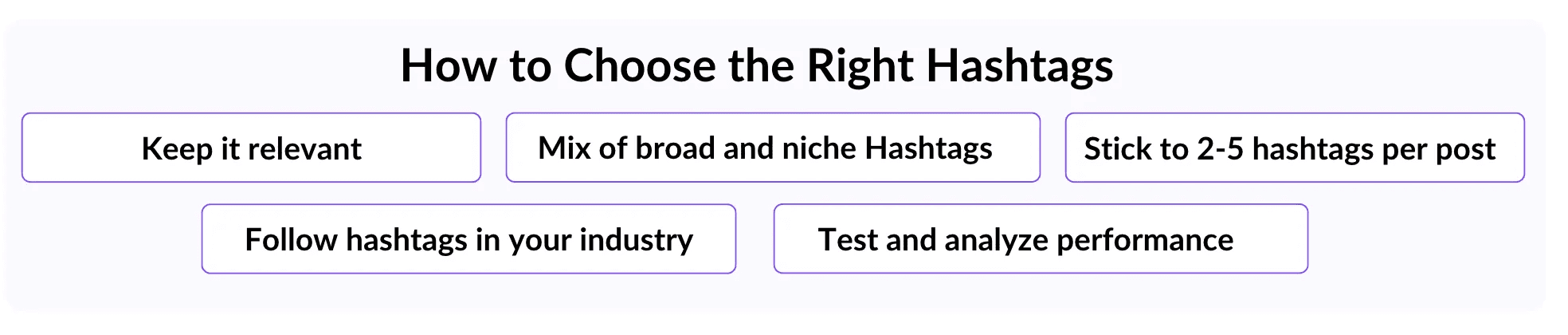The width and height of the screenshot is (1568, 335).
Task: Click '2-5' in the hashtags per post box
Action: click(x=1220, y=149)
